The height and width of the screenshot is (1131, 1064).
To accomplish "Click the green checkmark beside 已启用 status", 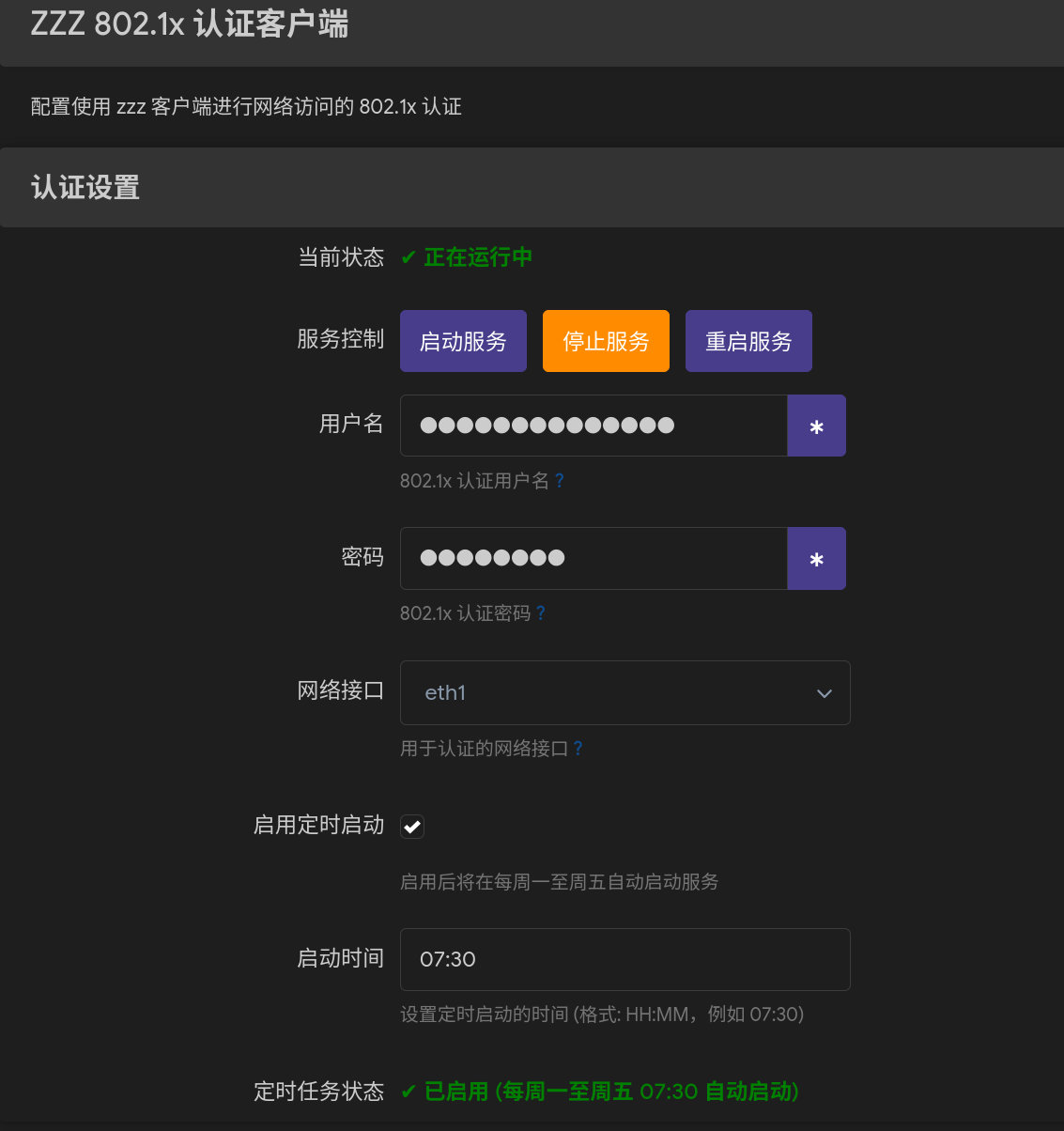I will click(x=409, y=1092).
